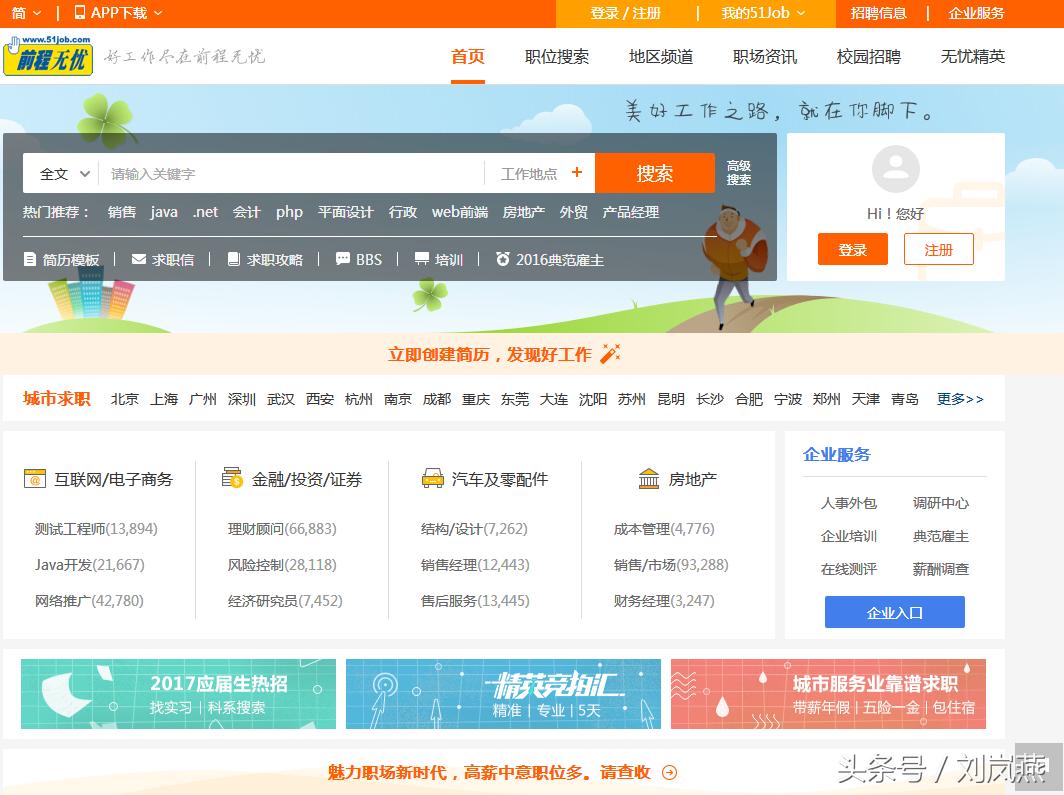Open 求职信 via the envelope icon

pyautogui.click(x=138, y=259)
